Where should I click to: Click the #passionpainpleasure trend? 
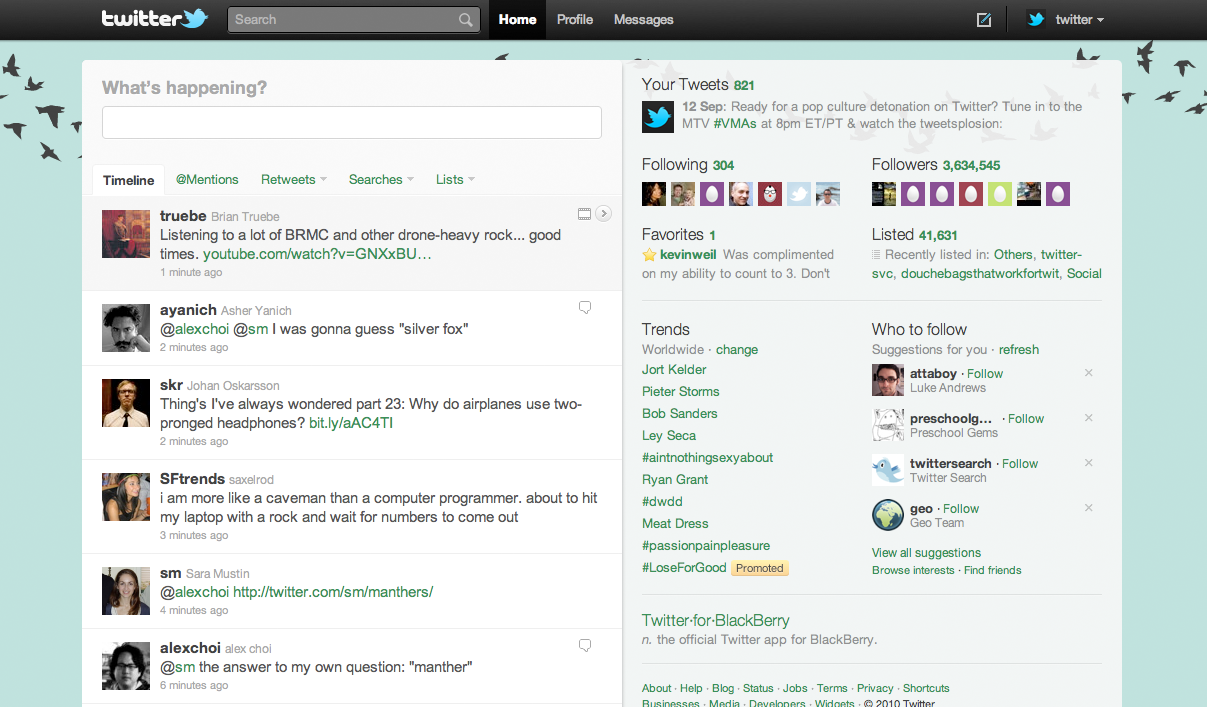(x=706, y=545)
